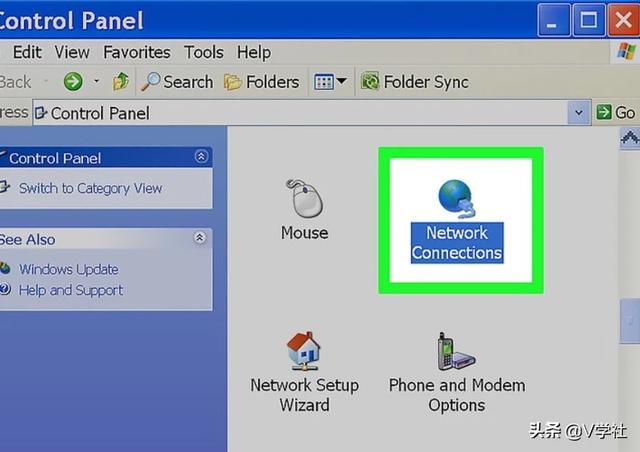The image size is (640, 452).
Task: Select the Network Connections globe icon
Action: pyautogui.click(x=457, y=199)
